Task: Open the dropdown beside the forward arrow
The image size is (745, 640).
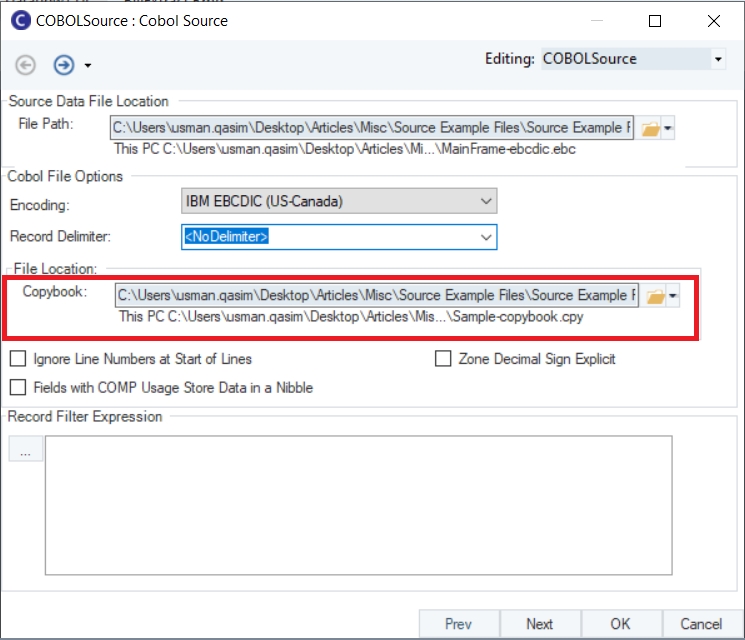Action: 88,66
